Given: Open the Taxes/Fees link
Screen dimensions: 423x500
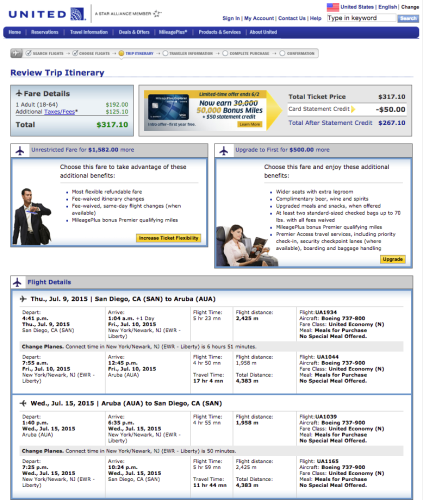Looking at the screenshot, I should [x=60, y=112].
